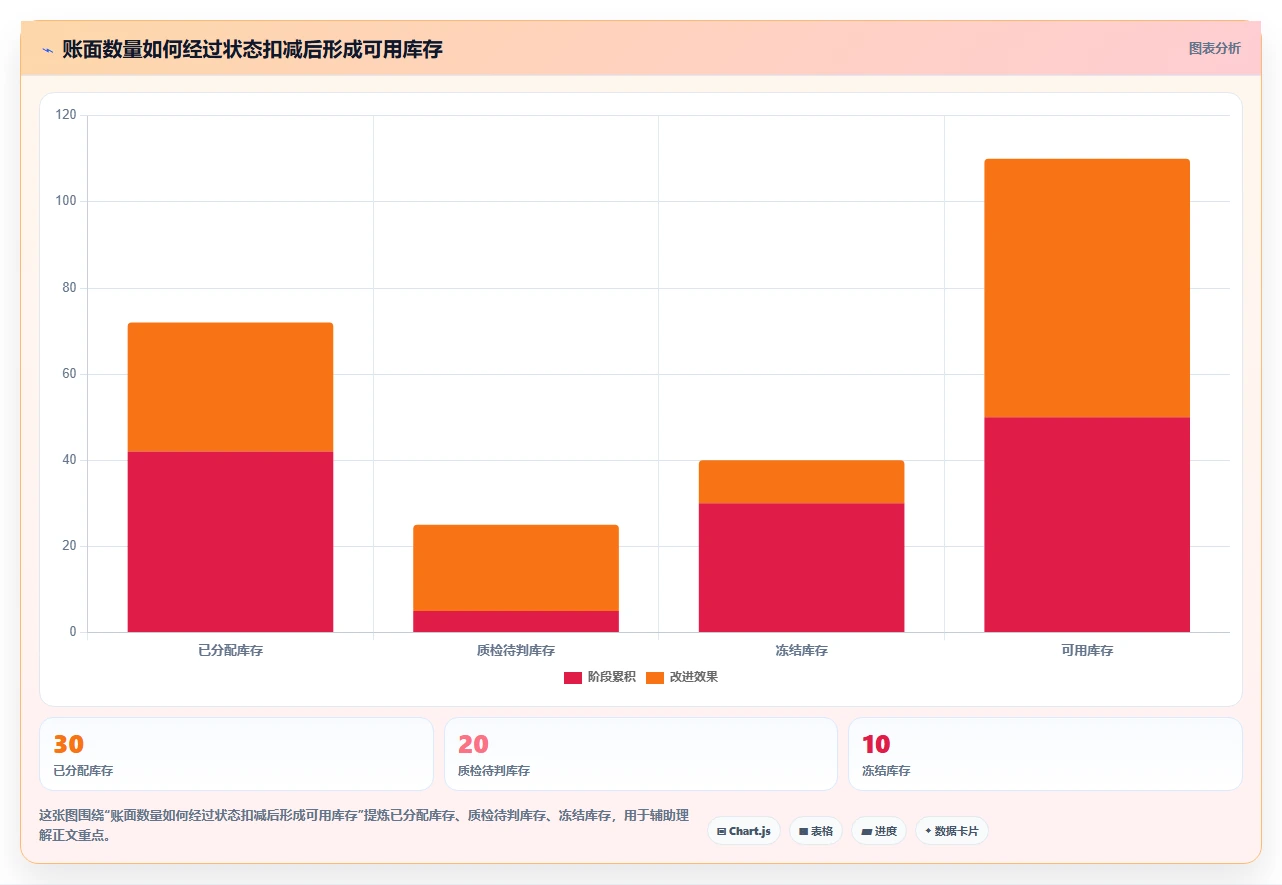Click the 图表分析 label in the header
The width and height of the screenshot is (1282, 885).
pyautogui.click(x=1214, y=48)
